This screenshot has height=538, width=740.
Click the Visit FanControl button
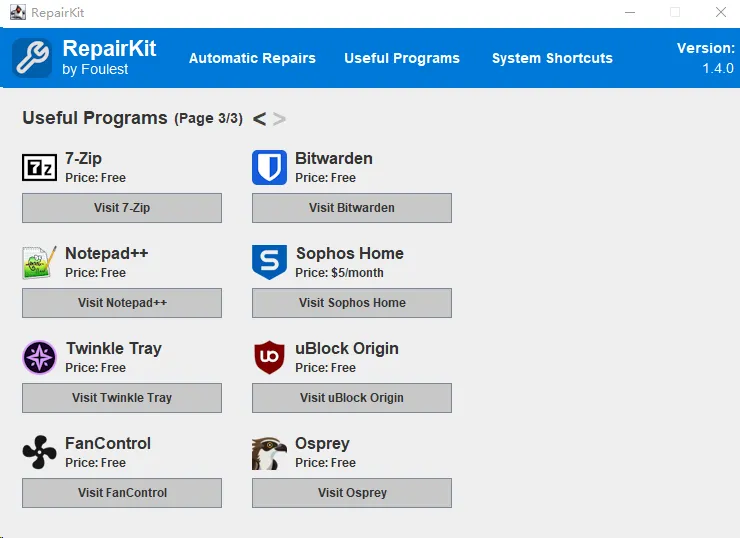click(x=122, y=493)
